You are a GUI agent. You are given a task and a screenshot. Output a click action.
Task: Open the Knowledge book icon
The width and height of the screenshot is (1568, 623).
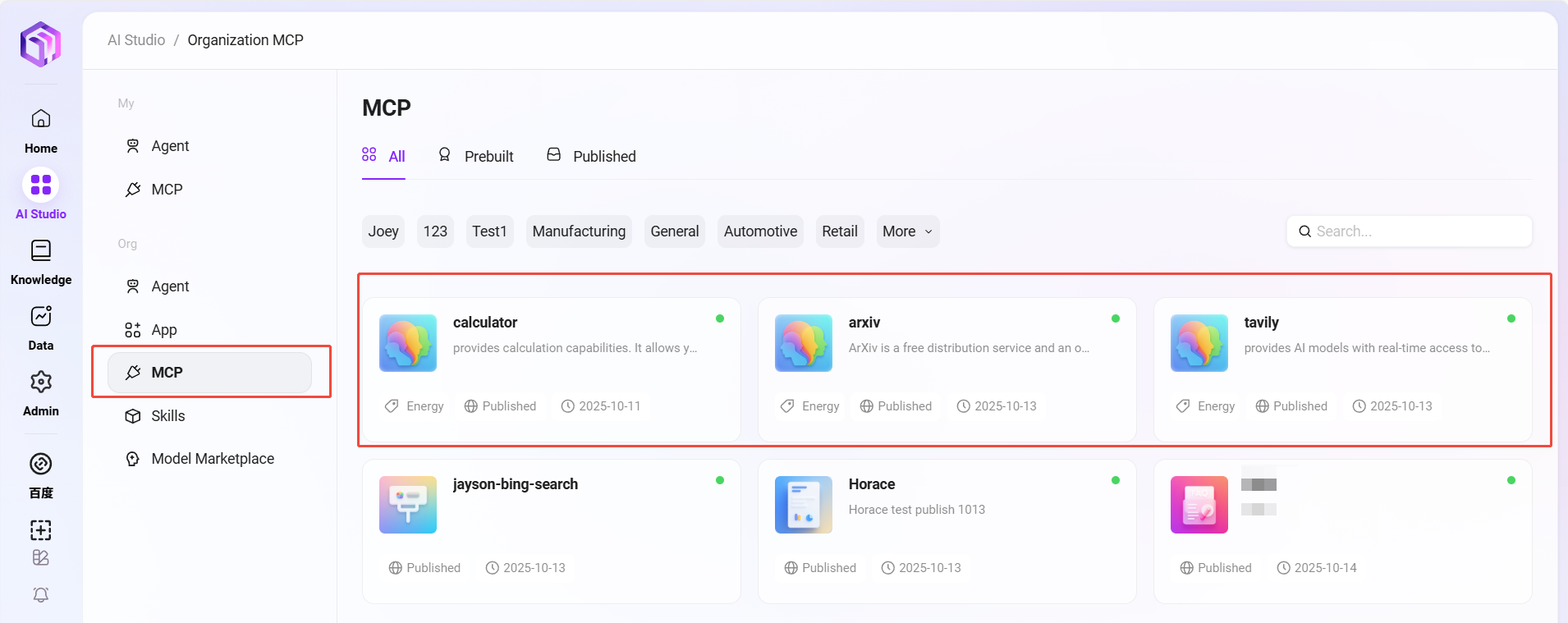[40, 250]
